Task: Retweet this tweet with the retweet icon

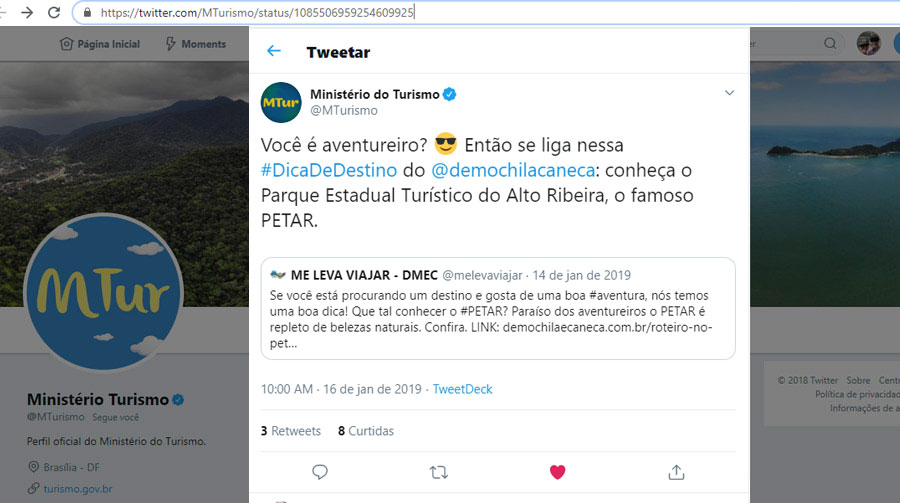Action: click(x=439, y=472)
